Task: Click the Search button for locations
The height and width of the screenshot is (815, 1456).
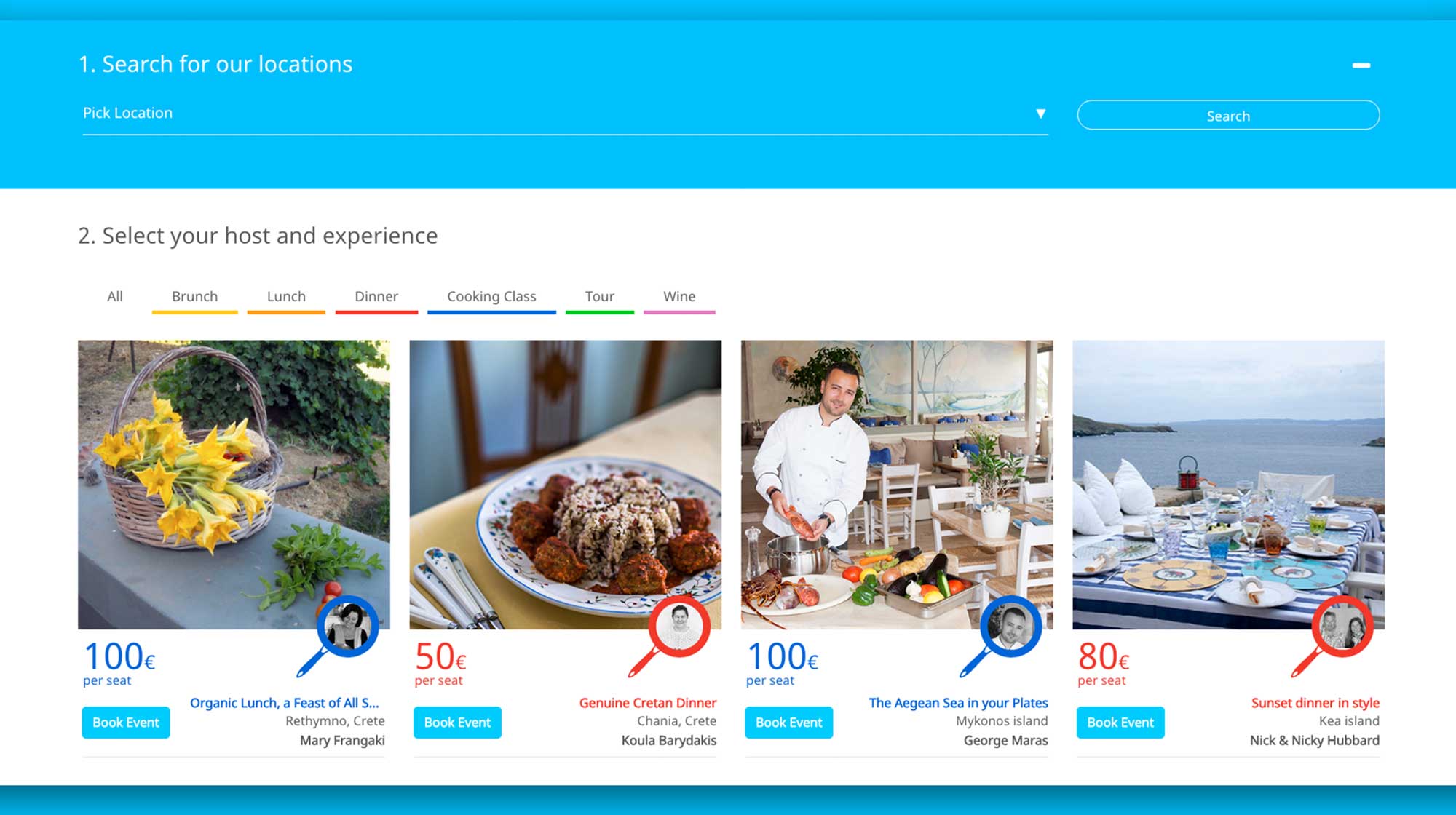Action: tap(1228, 114)
